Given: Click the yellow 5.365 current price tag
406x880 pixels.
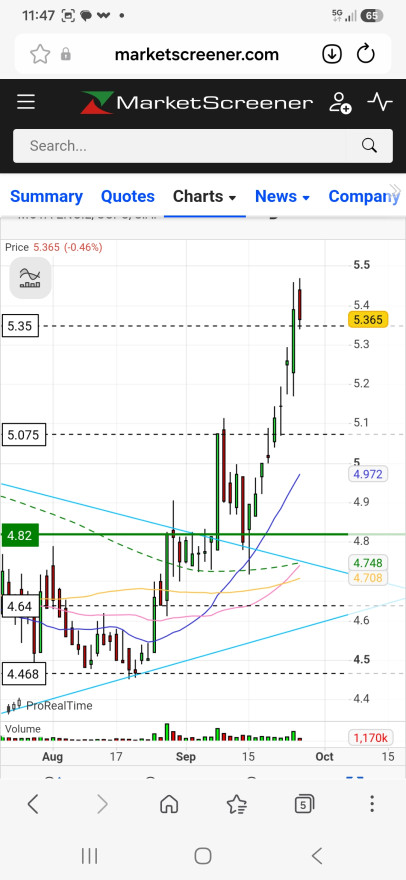Looking at the screenshot, I should click(368, 320).
